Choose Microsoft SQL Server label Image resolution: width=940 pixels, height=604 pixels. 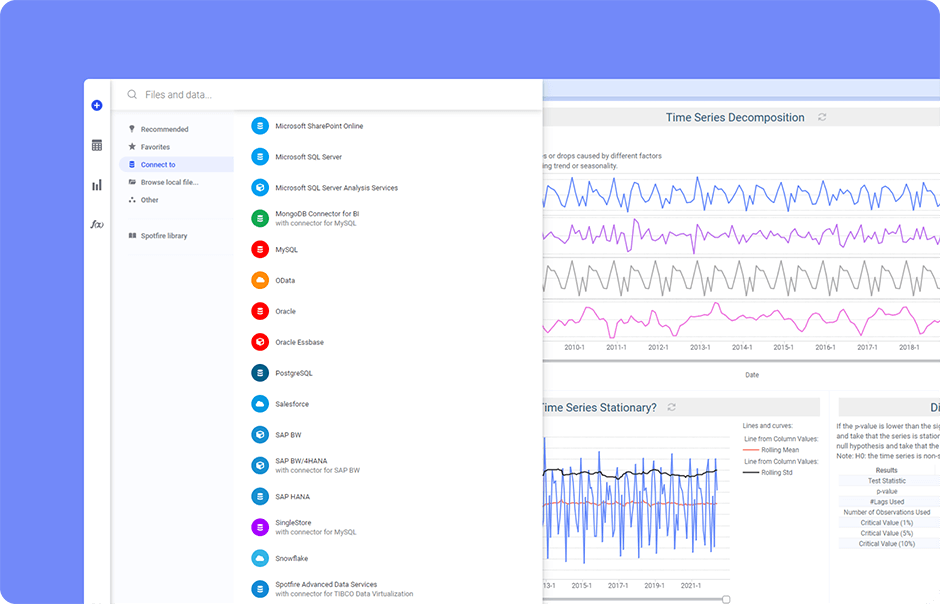tap(308, 157)
